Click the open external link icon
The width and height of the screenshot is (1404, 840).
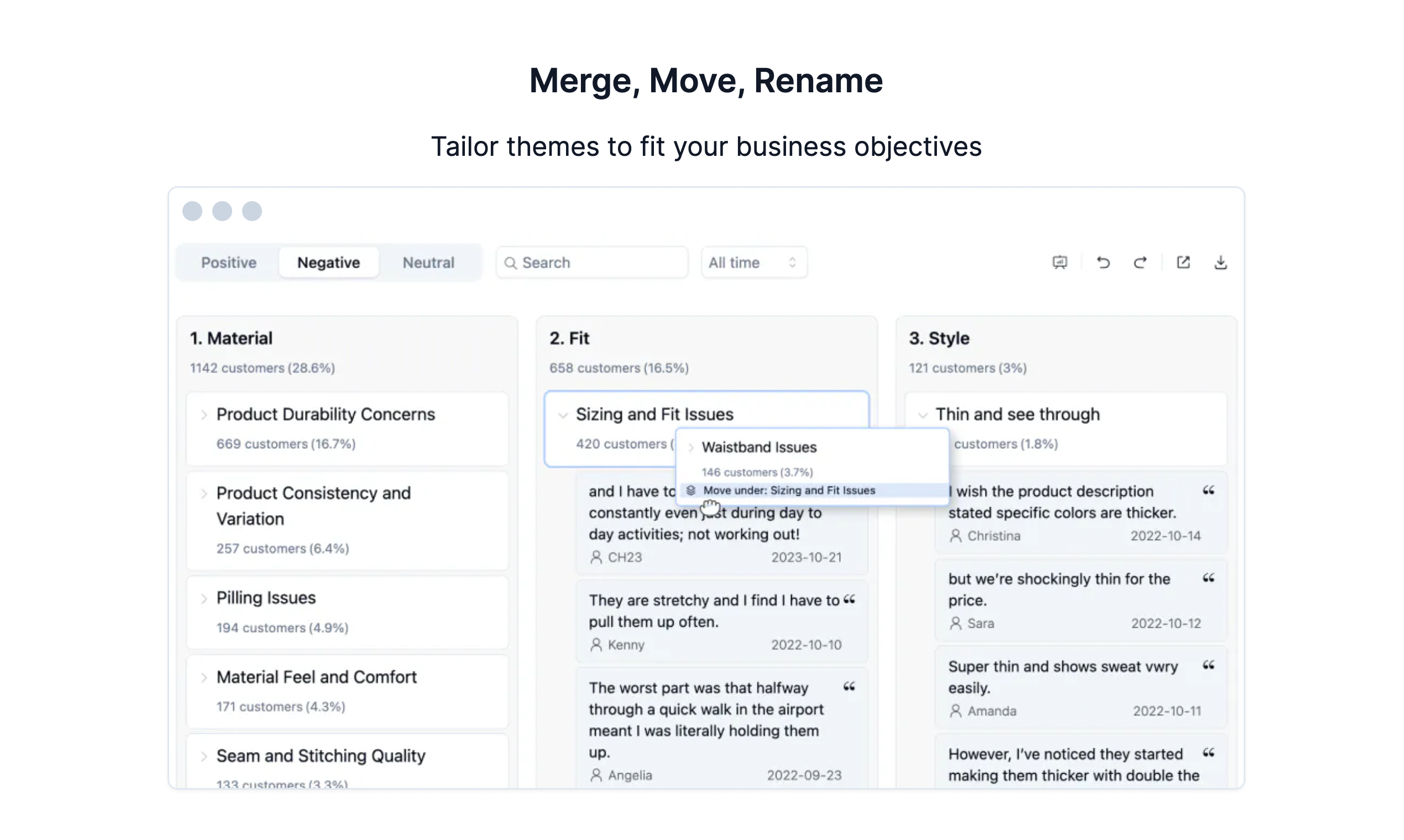(x=1183, y=262)
